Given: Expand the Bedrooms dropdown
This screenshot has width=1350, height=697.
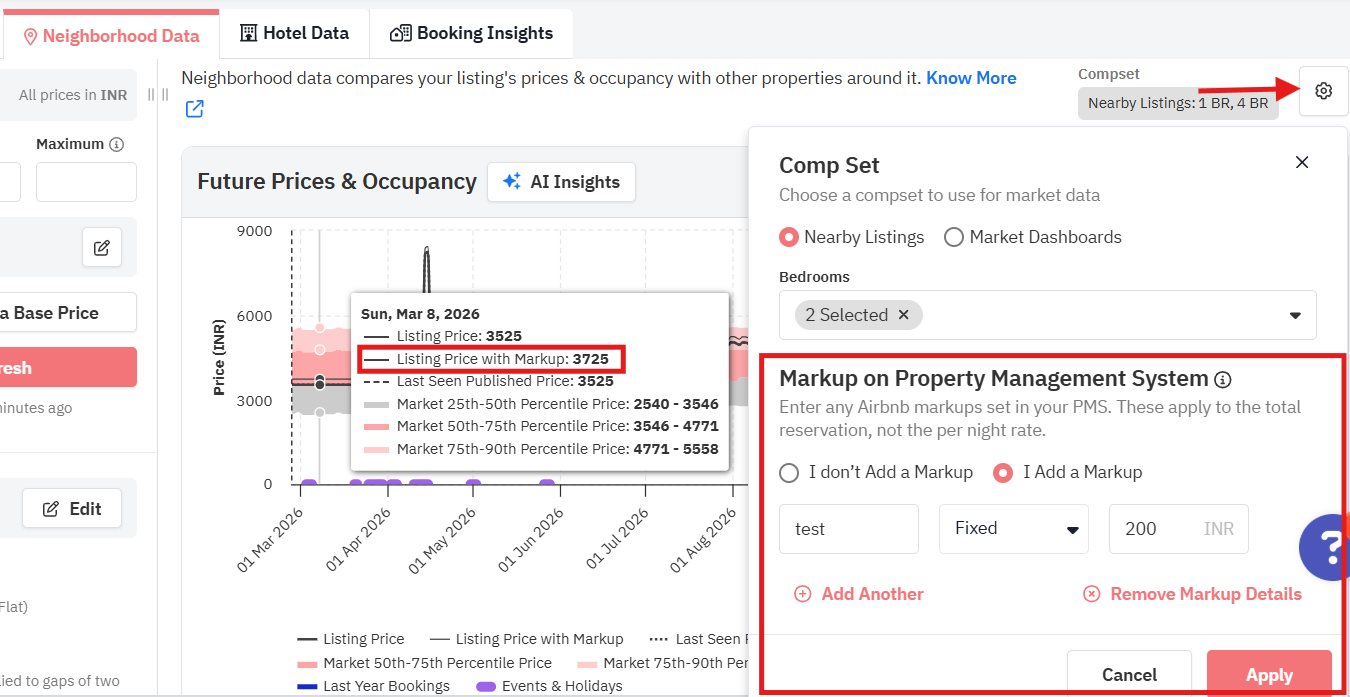Looking at the screenshot, I should pos(1295,315).
